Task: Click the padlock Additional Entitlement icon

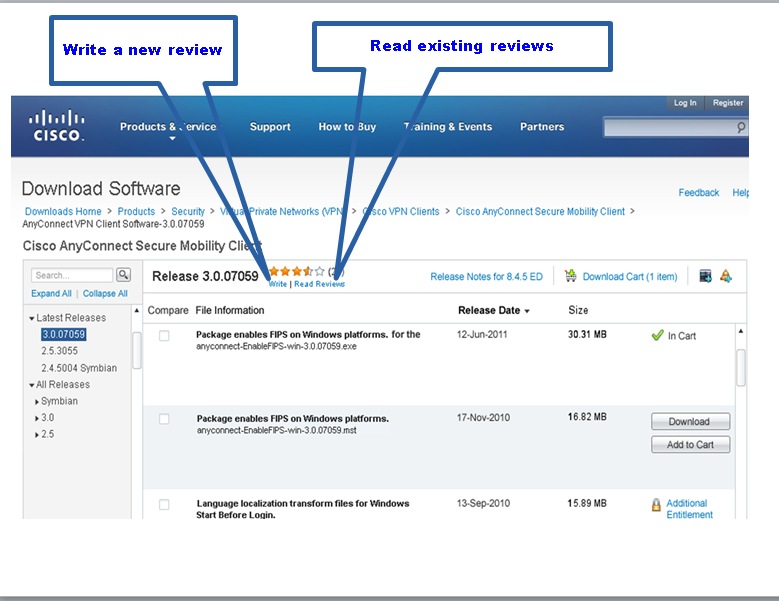Action: pos(656,505)
